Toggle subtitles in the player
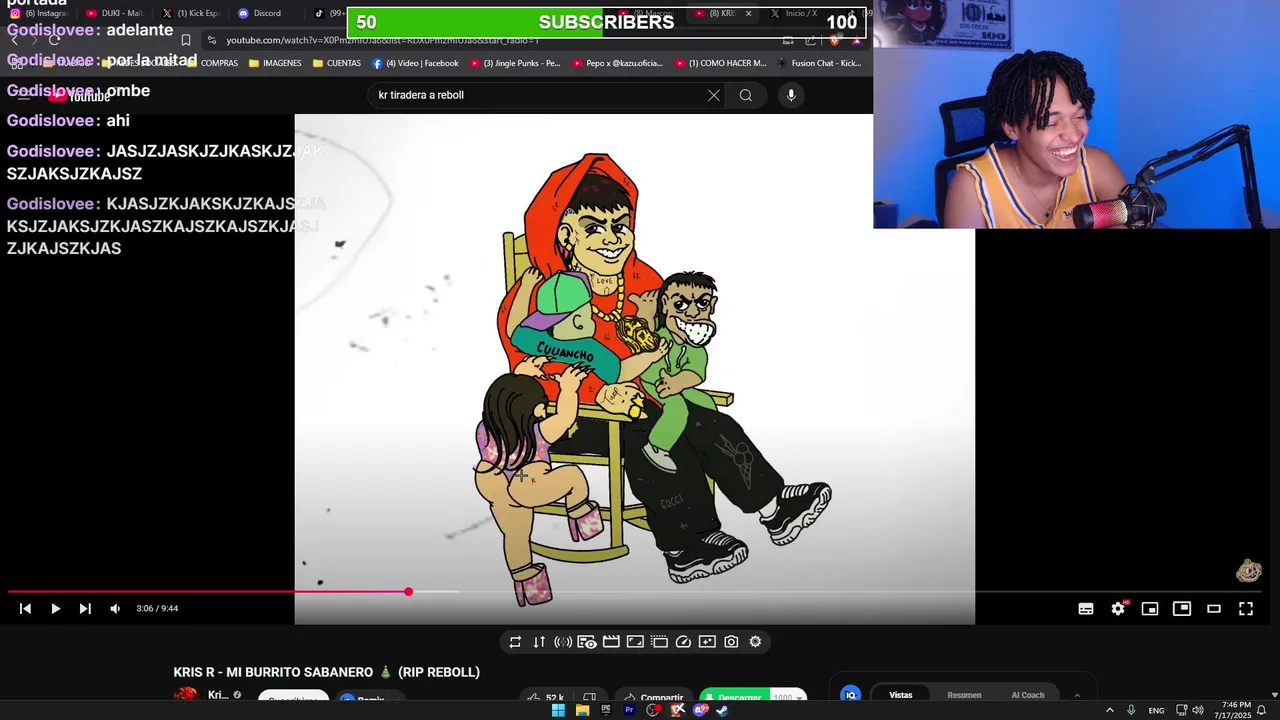Image resolution: width=1280 pixels, height=720 pixels. coord(1086,608)
